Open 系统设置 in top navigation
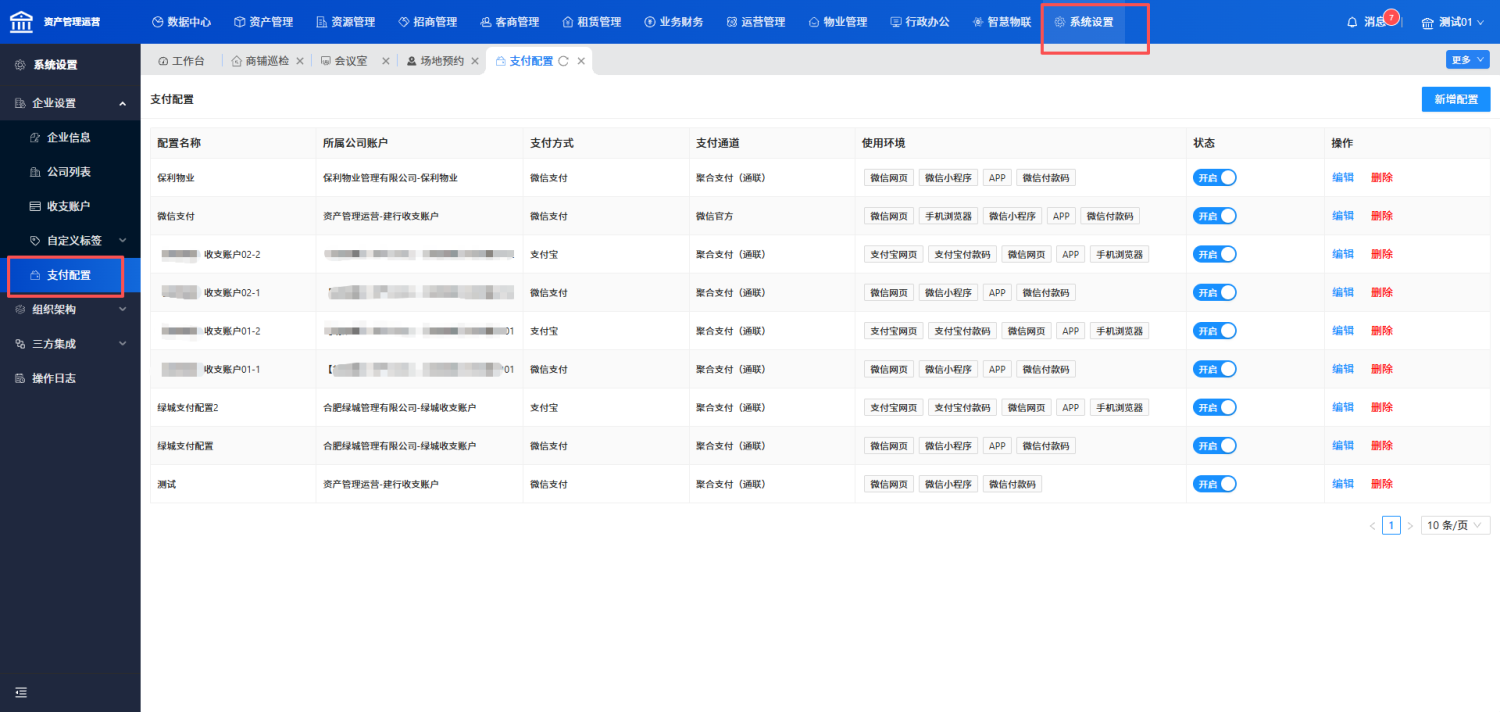Screen dimensions: 1500x712 click(x=1084, y=22)
